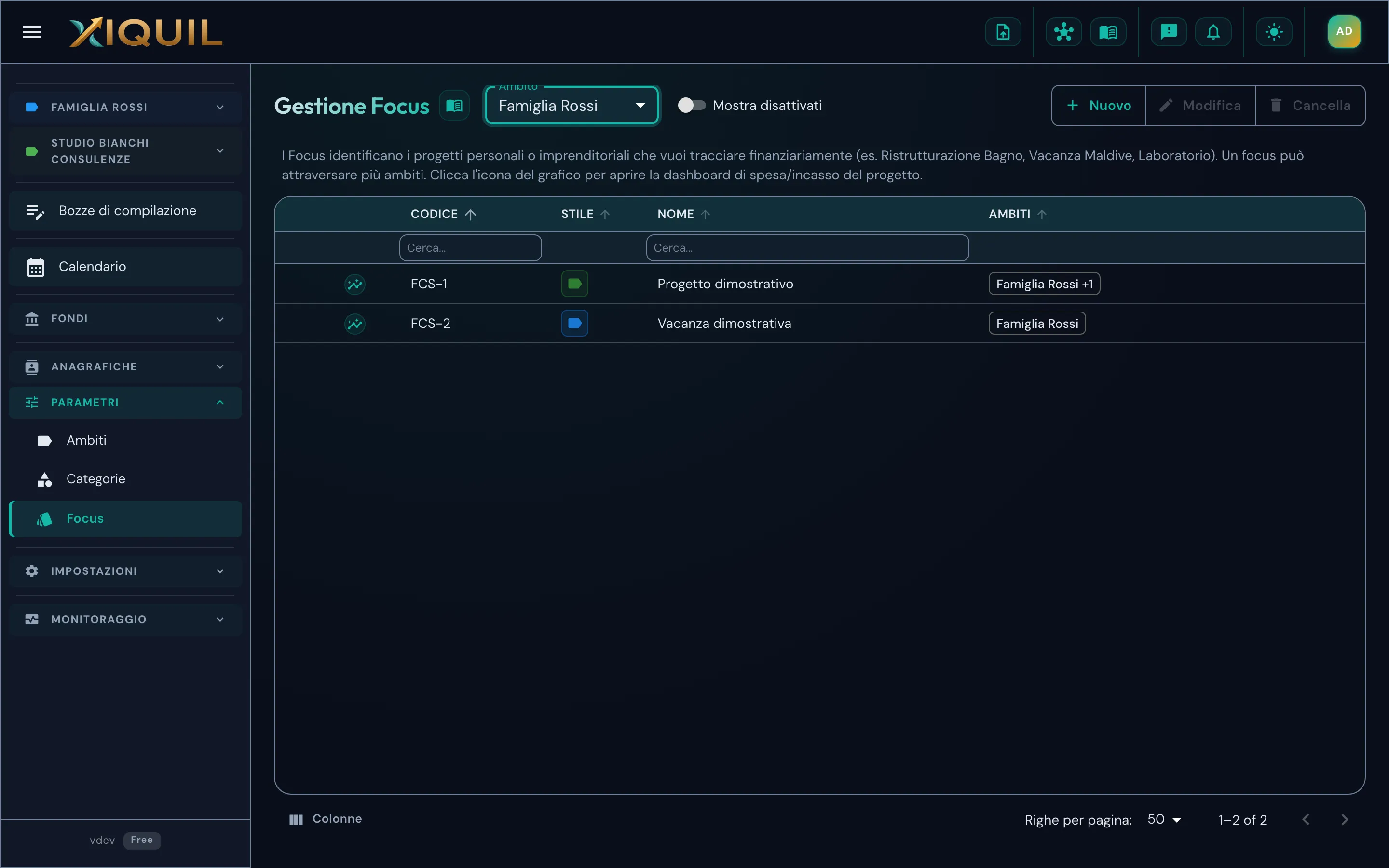
Task: Sort by the Stile column header
Action: [585, 214]
